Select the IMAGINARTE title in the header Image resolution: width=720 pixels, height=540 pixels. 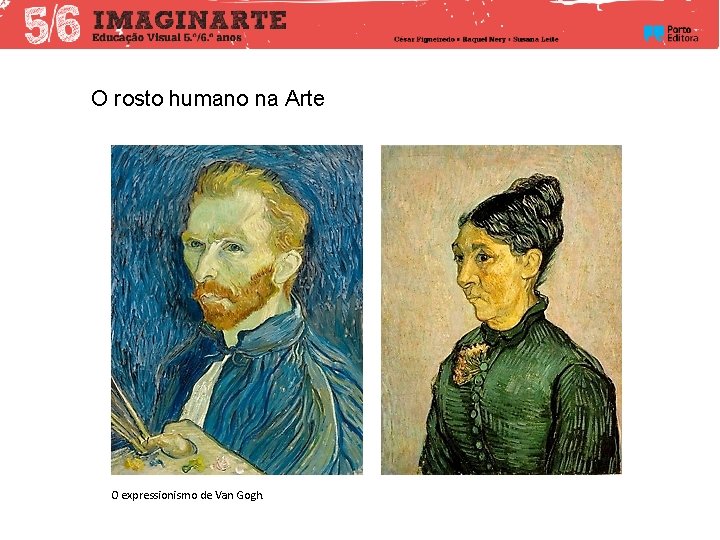click(190, 21)
